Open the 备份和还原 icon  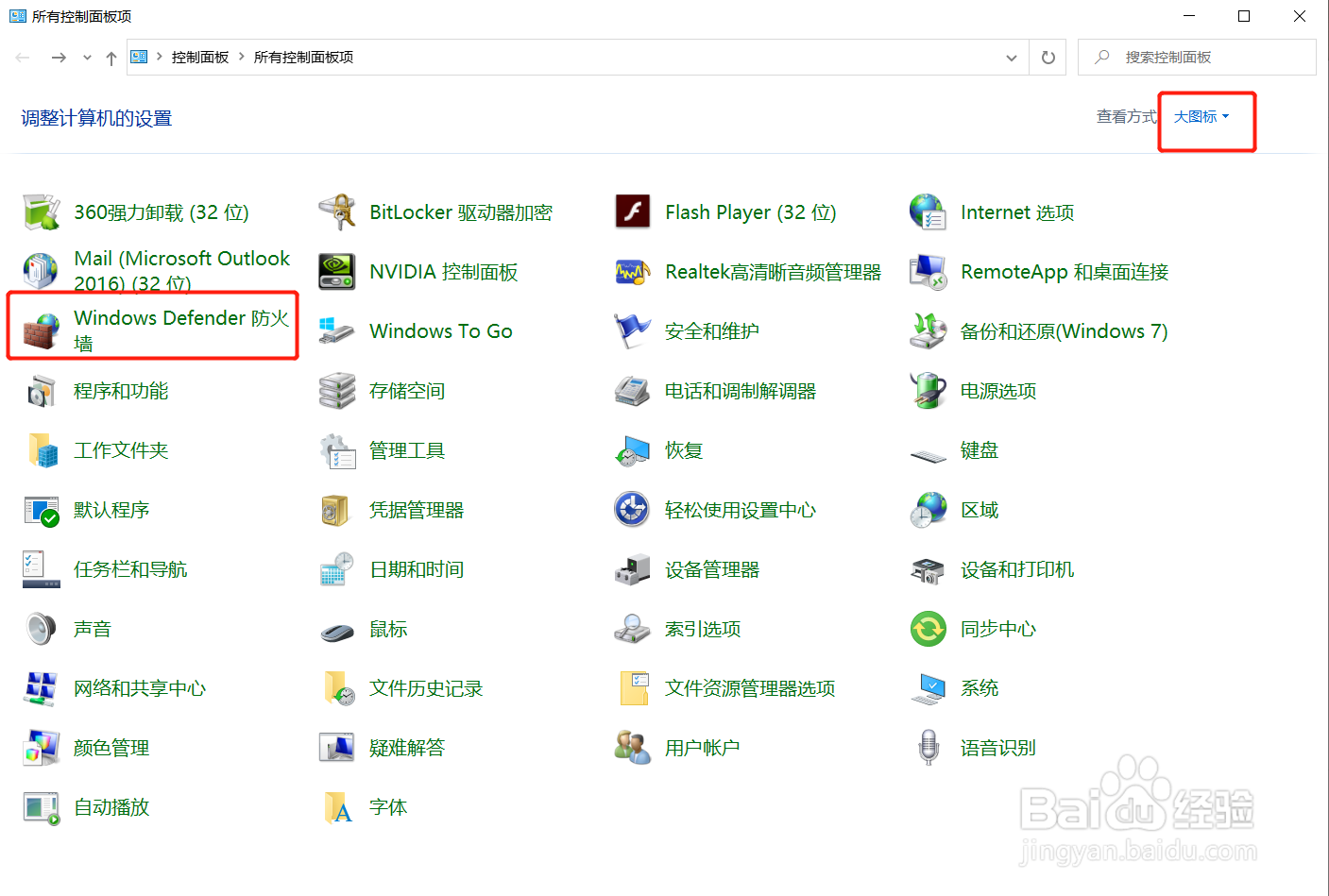coord(928,331)
